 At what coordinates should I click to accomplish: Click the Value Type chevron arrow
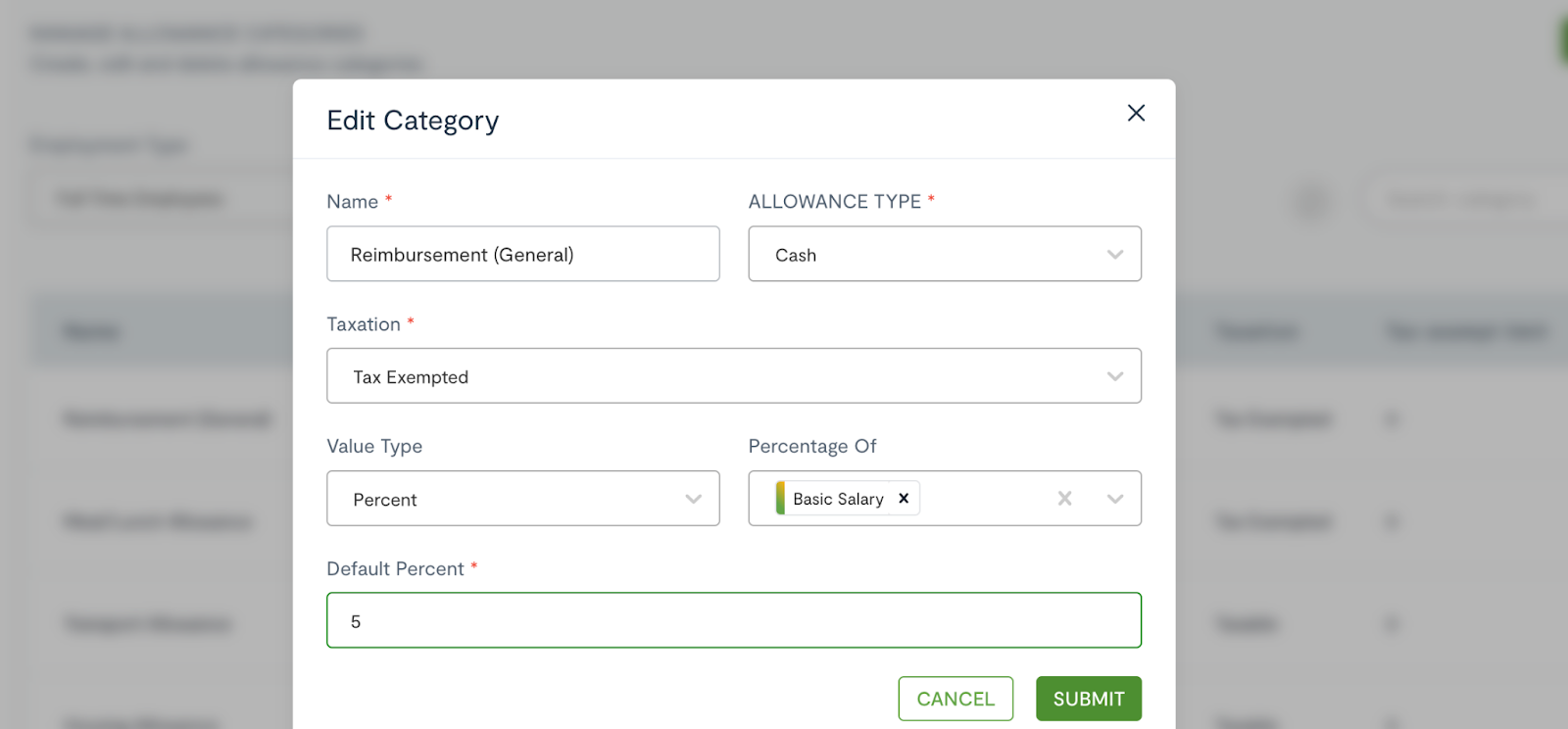tap(694, 499)
